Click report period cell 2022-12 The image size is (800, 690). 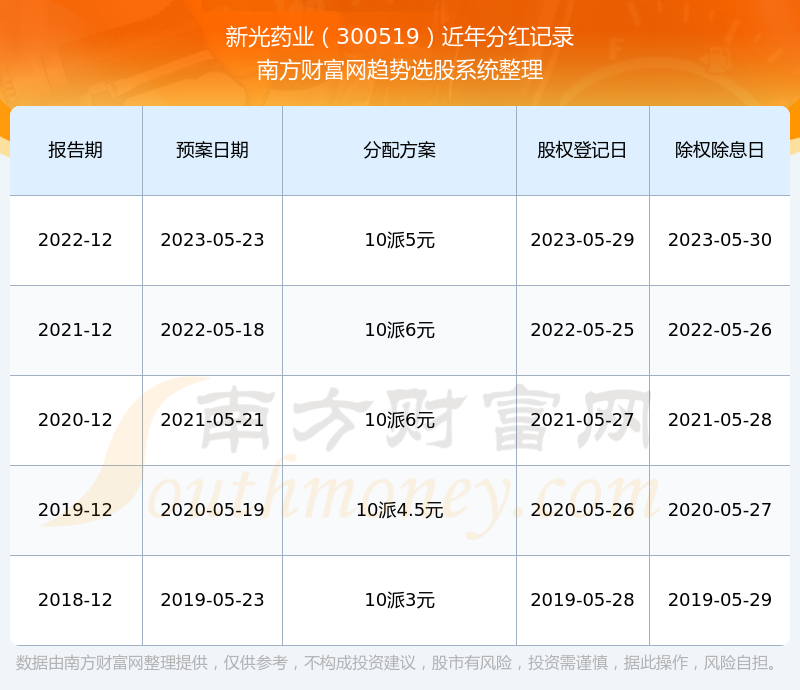(x=76, y=240)
